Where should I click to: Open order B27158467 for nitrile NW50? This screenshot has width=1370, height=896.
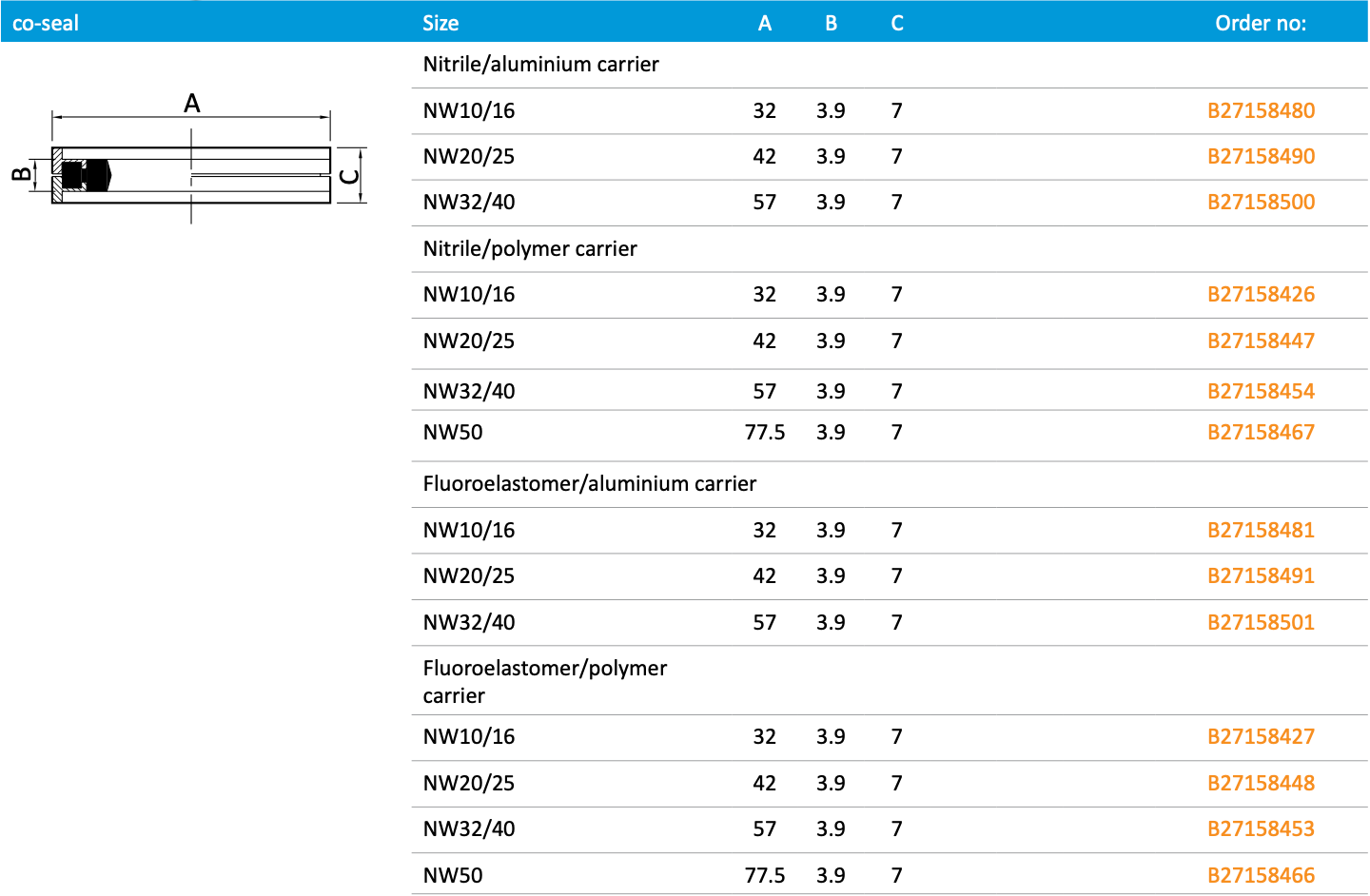click(x=1261, y=432)
